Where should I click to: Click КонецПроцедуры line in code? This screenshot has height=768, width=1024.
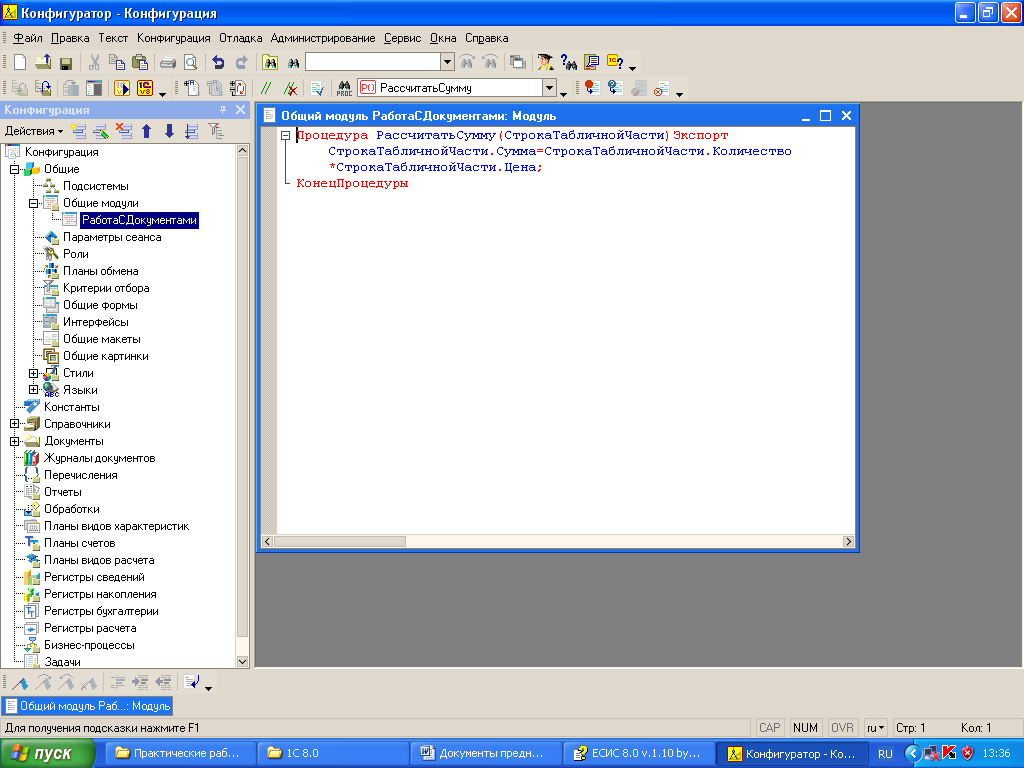pyautogui.click(x=353, y=184)
